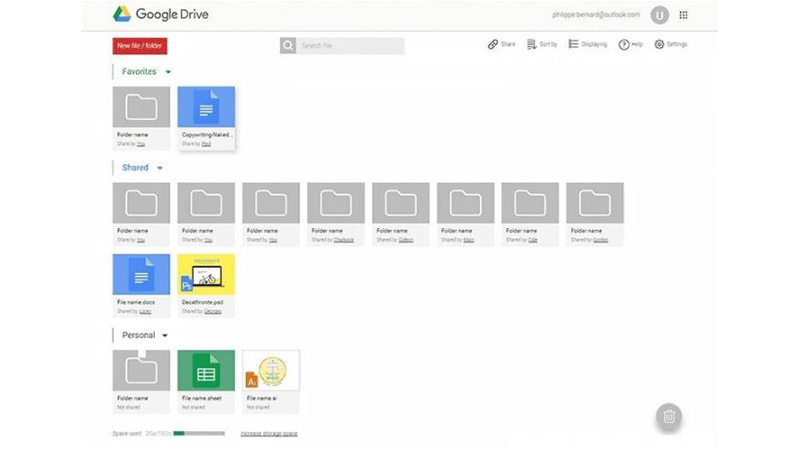Click the user avatar circle

[659, 15]
